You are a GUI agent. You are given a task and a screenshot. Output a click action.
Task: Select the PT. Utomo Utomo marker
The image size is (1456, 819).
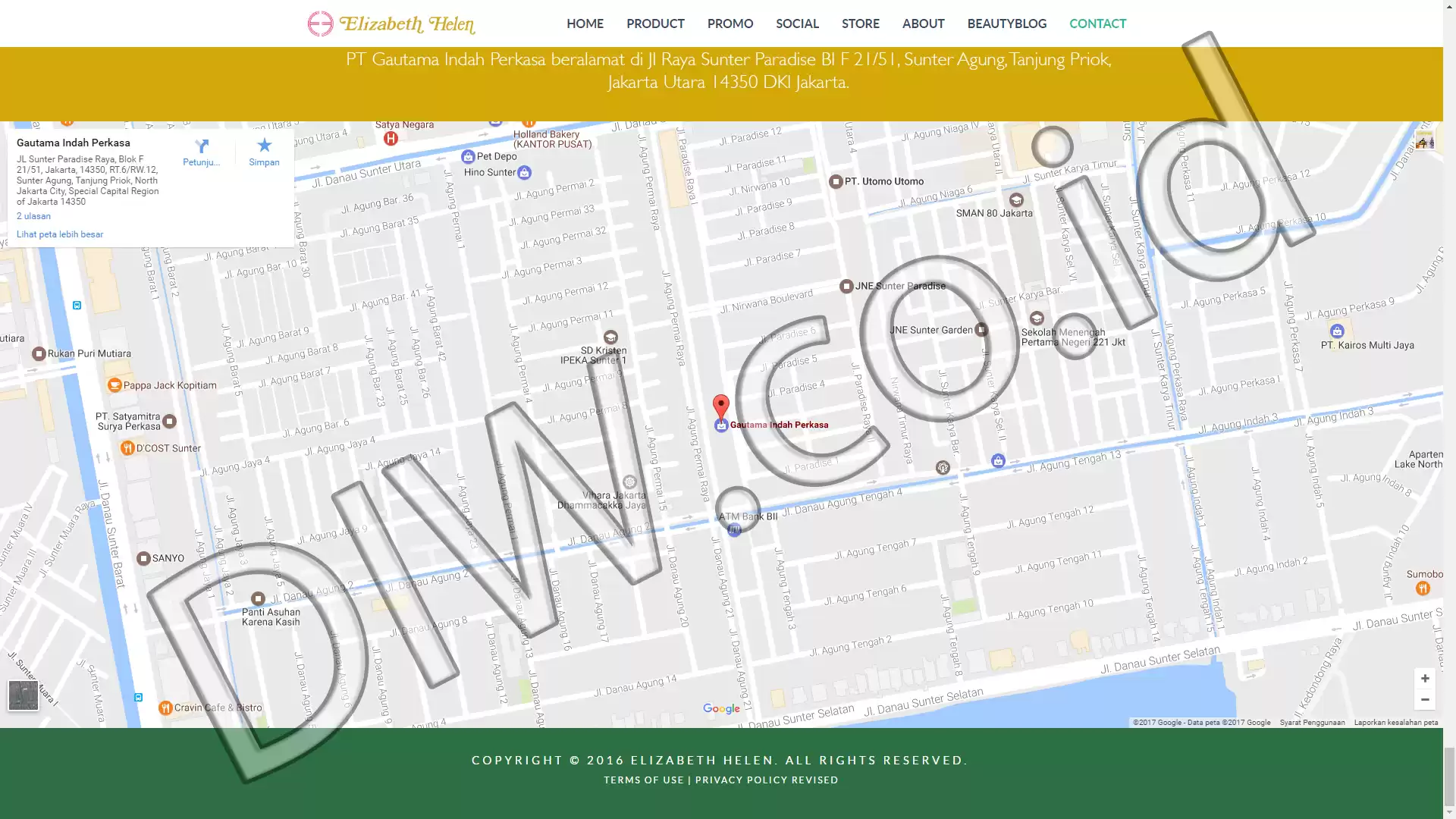coord(836,181)
